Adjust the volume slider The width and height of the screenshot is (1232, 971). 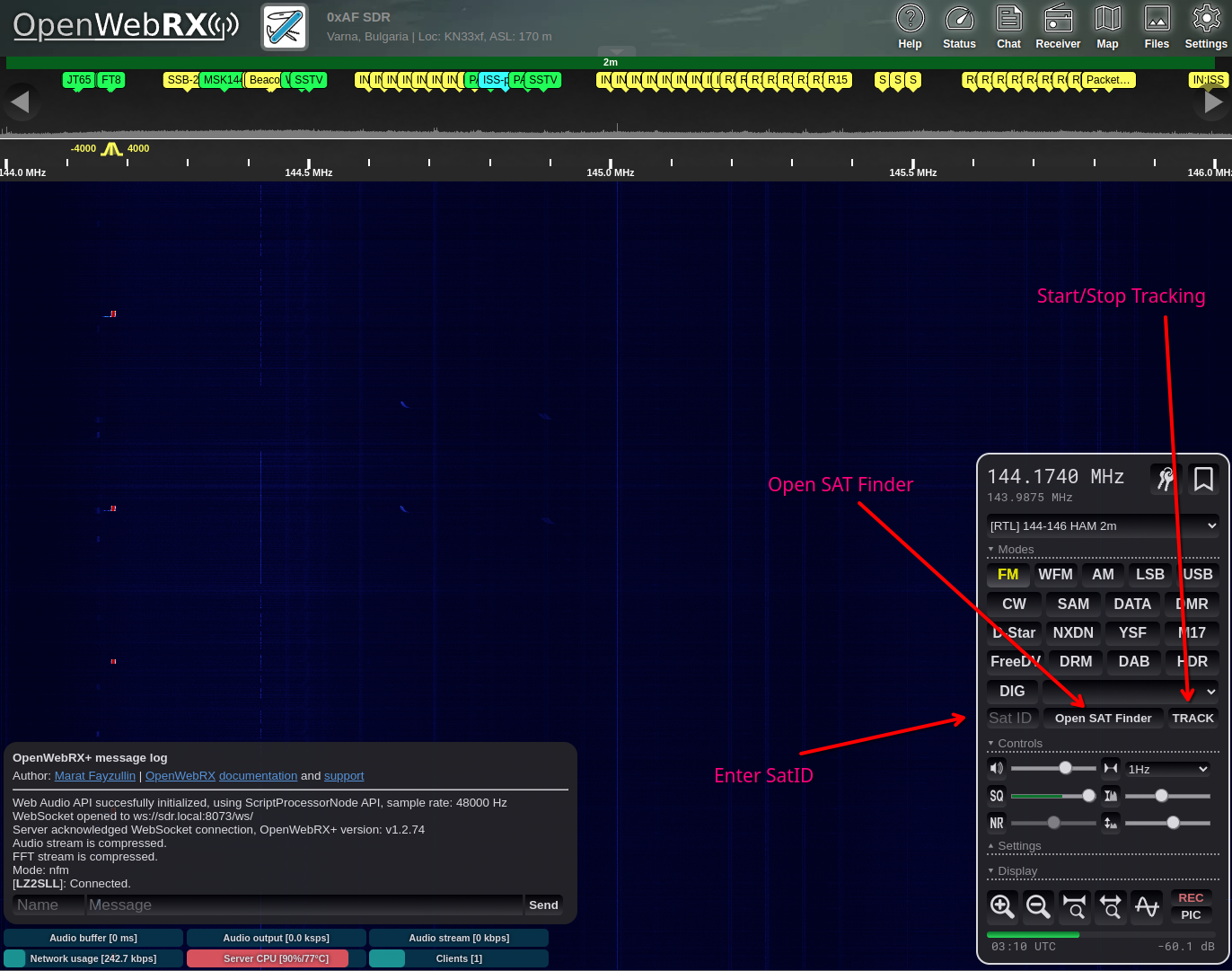1053,768
